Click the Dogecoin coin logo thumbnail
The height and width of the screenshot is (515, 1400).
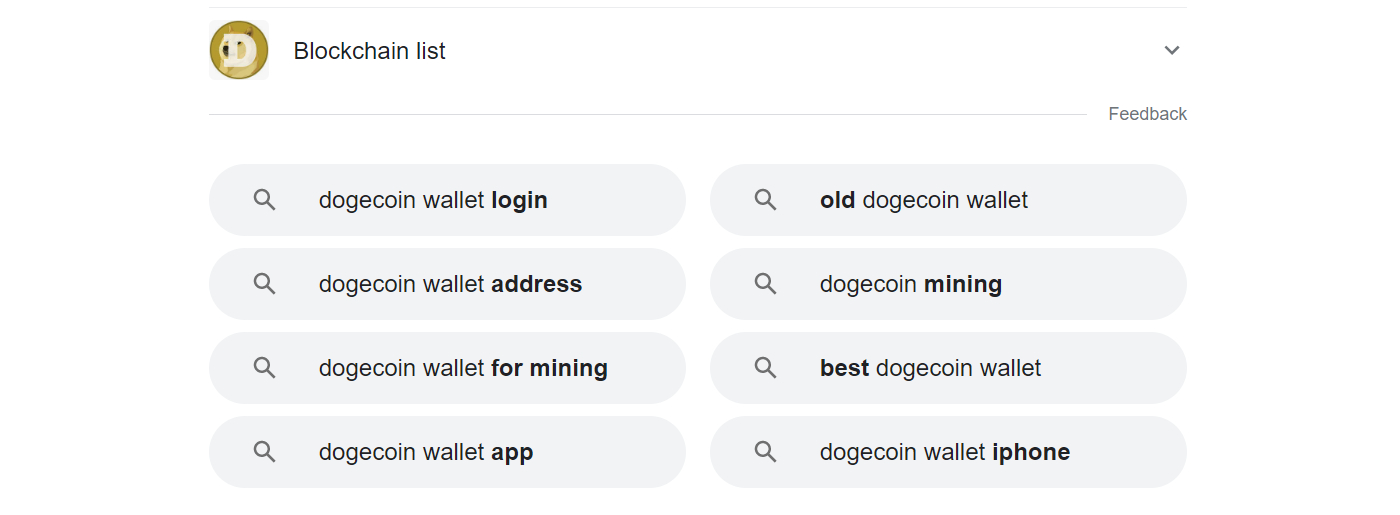[239, 50]
